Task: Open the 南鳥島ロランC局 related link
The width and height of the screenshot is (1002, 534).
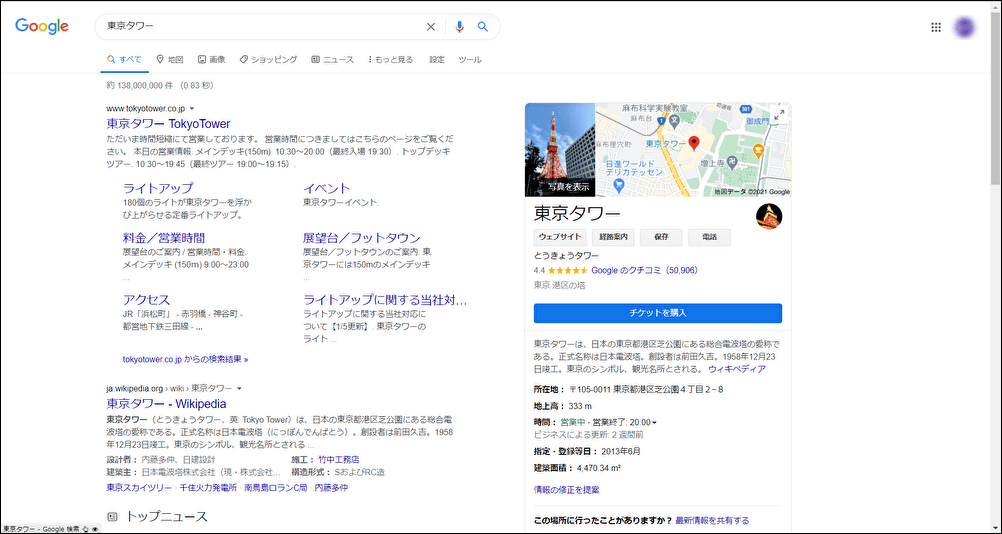Action: 275,487
